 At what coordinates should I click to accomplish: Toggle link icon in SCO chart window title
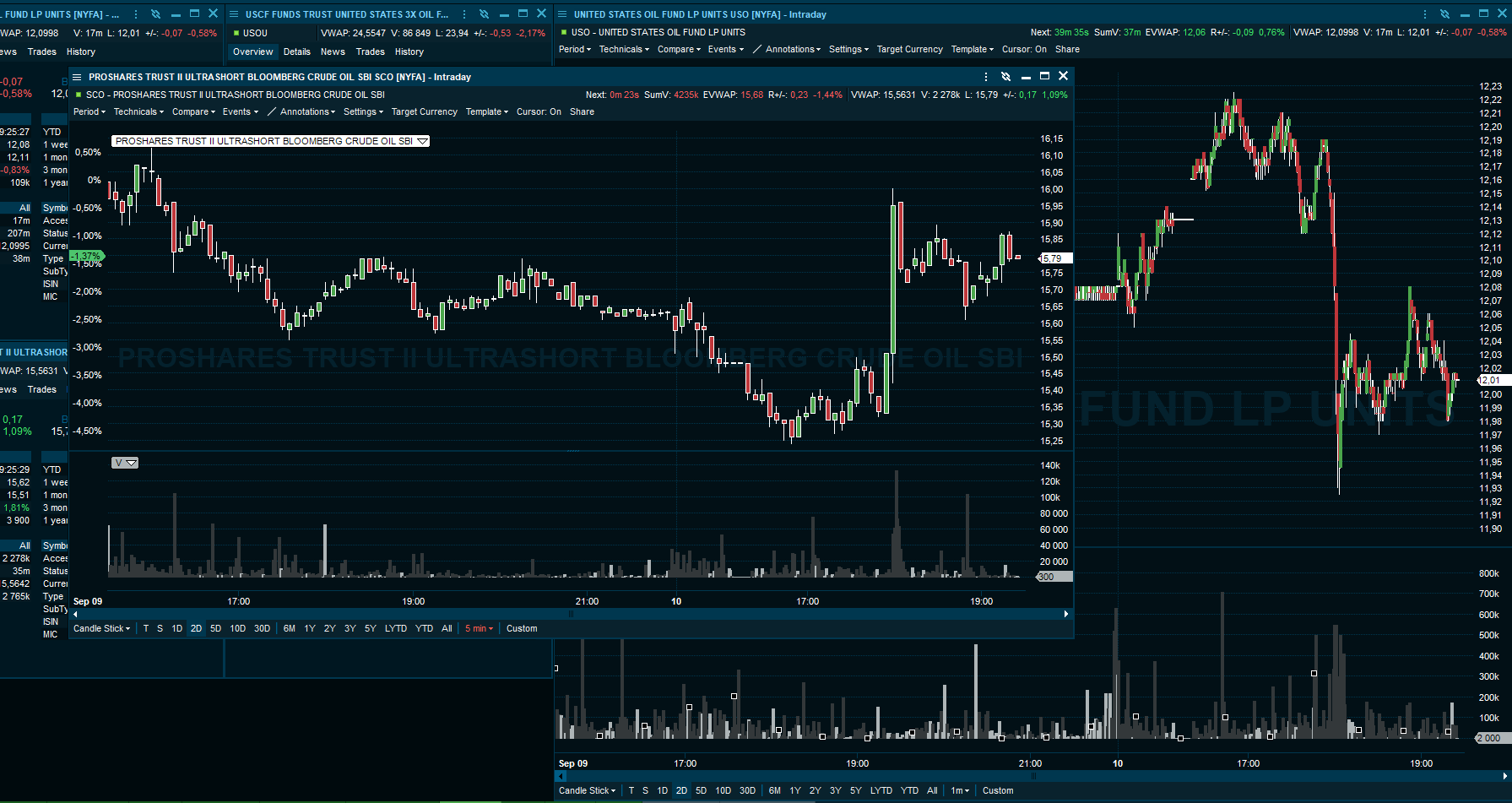click(x=1005, y=77)
